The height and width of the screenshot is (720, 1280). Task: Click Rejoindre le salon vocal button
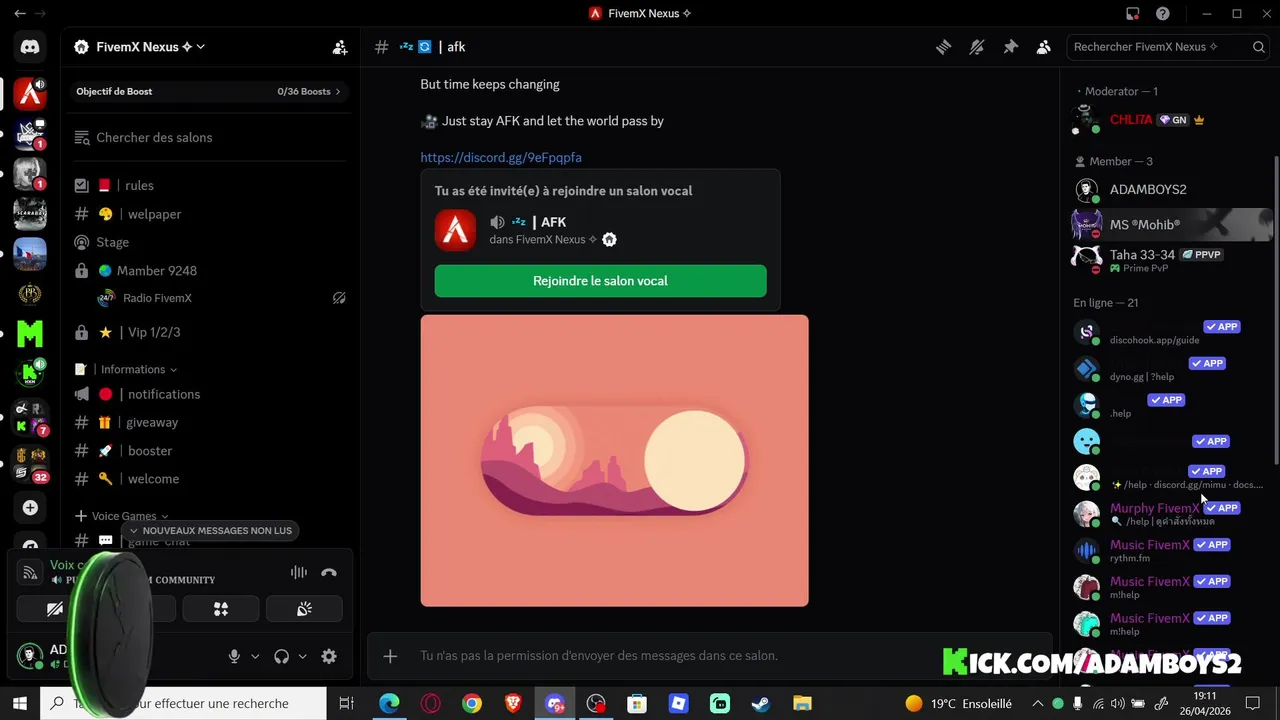tap(600, 281)
